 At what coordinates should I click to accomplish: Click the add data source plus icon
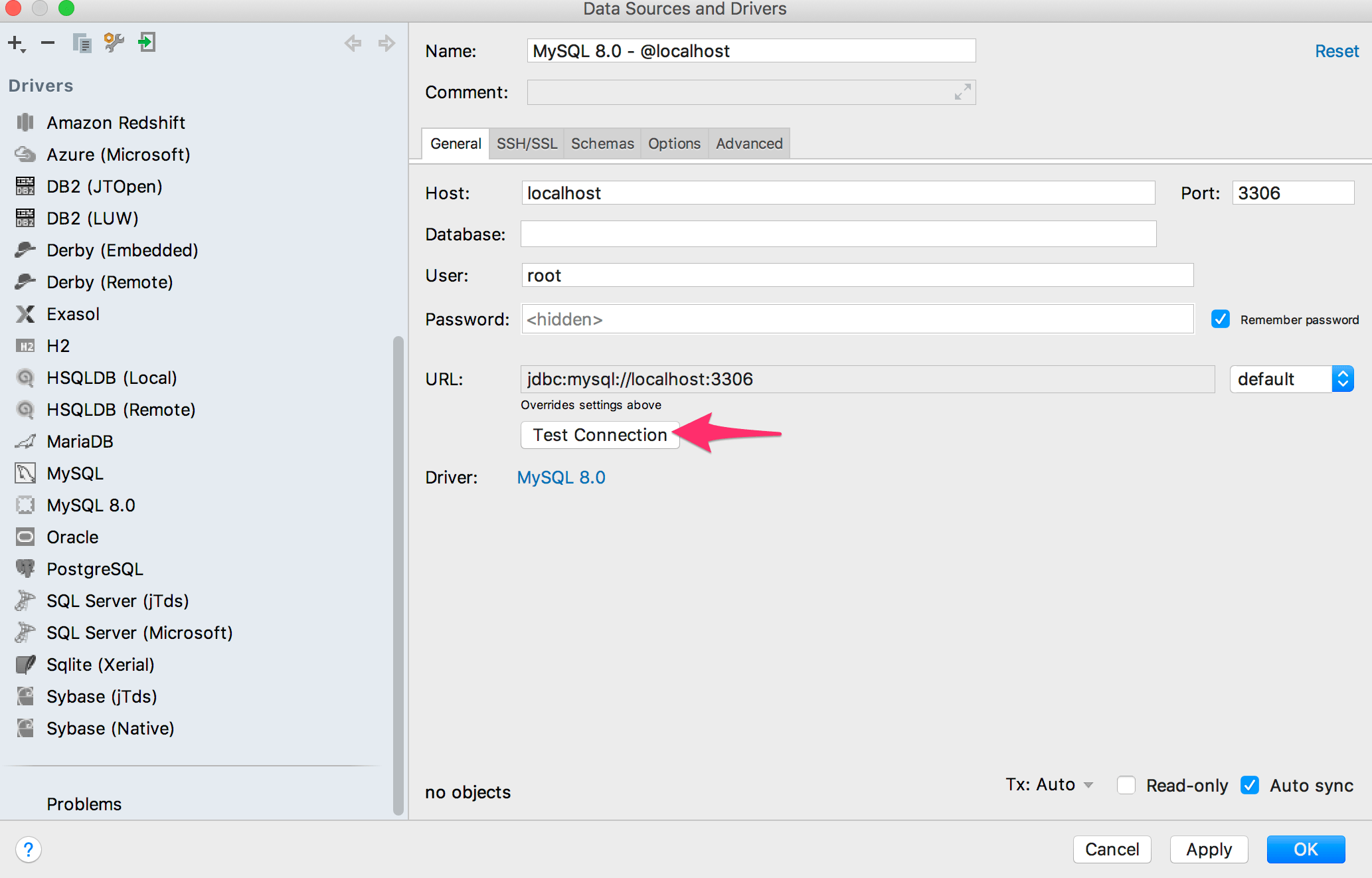click(x=16, y=44)
